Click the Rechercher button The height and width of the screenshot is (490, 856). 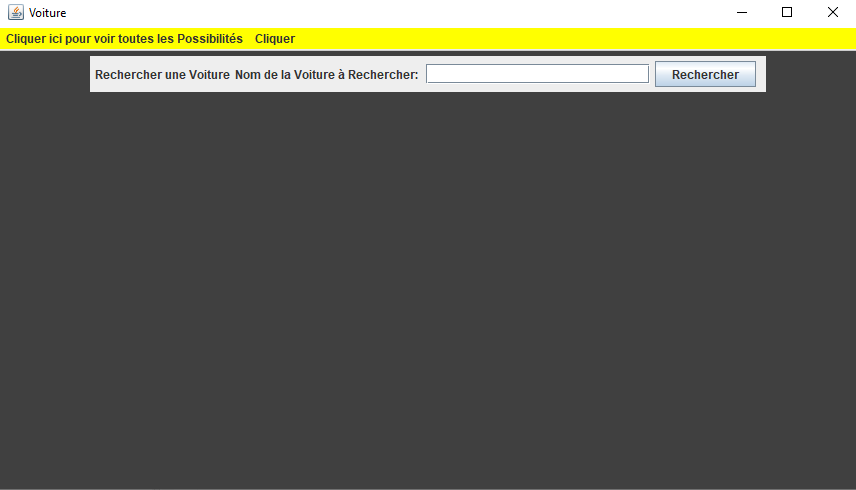point(705,74)
